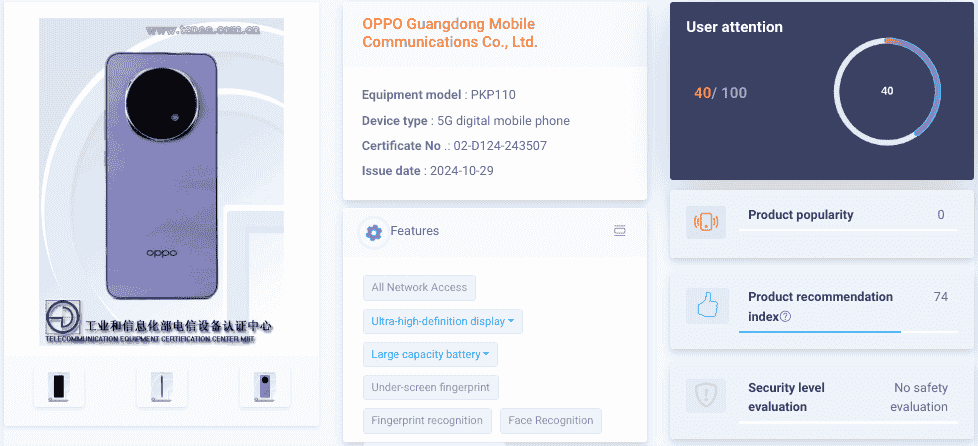Show rear view phone thumbnail
This screenshot has height=446, width=978.
pyautogui.click(x=265, y=385)
